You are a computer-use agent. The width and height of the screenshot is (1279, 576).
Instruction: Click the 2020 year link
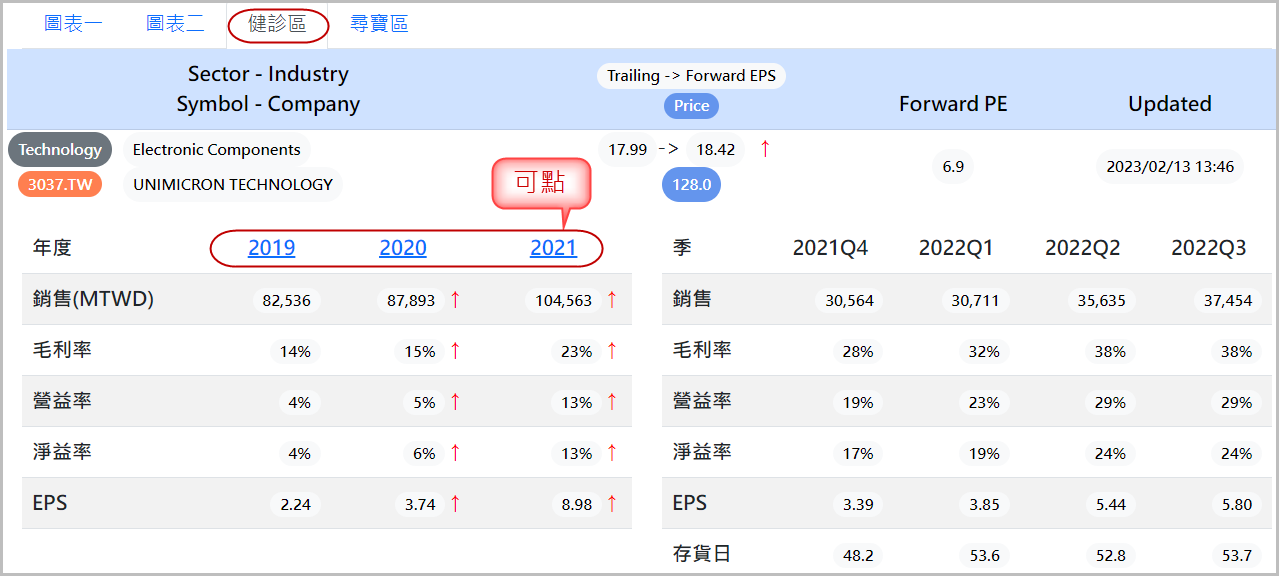tap(402, 248)
